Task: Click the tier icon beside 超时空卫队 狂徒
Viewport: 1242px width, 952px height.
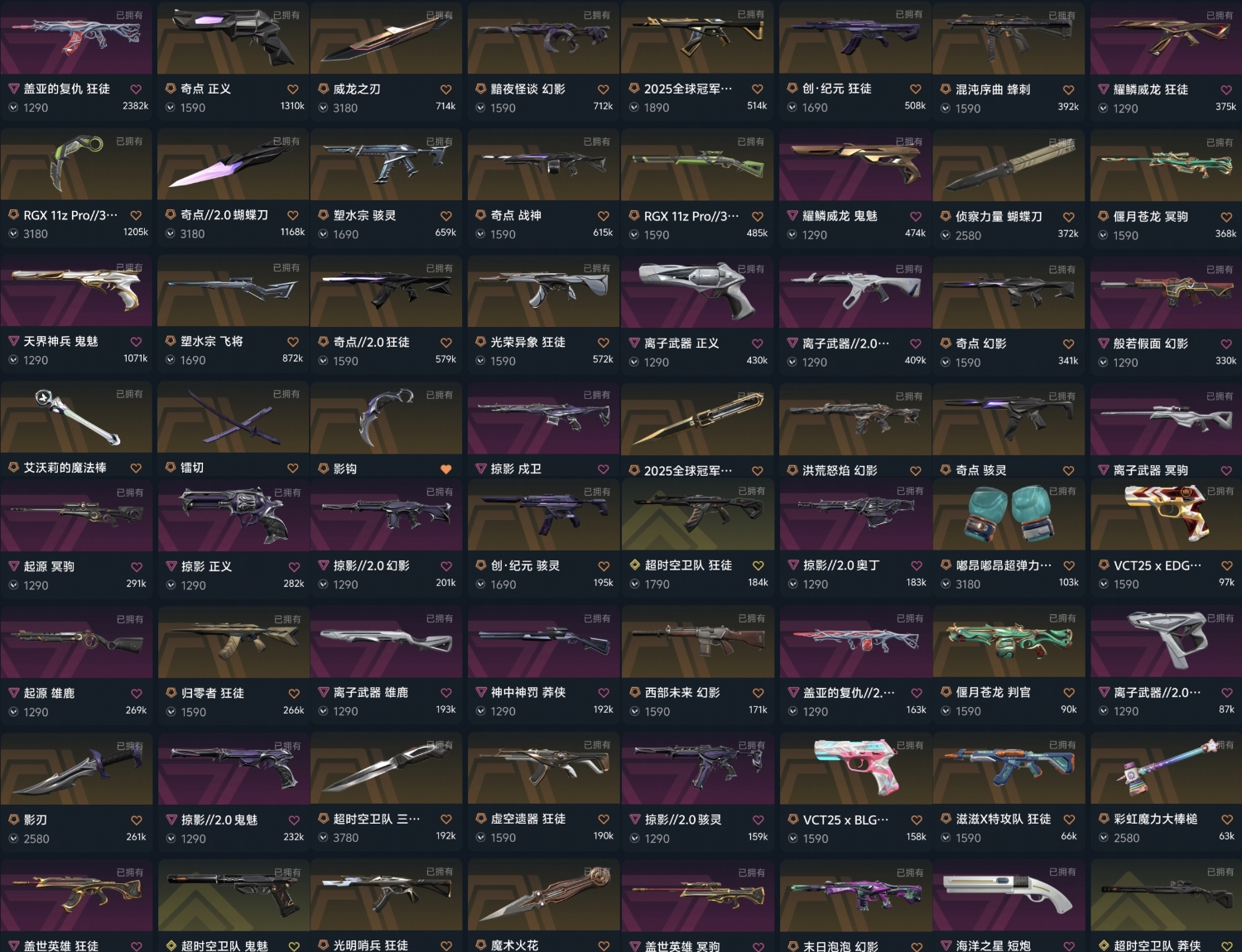Action: click(635, 565)
